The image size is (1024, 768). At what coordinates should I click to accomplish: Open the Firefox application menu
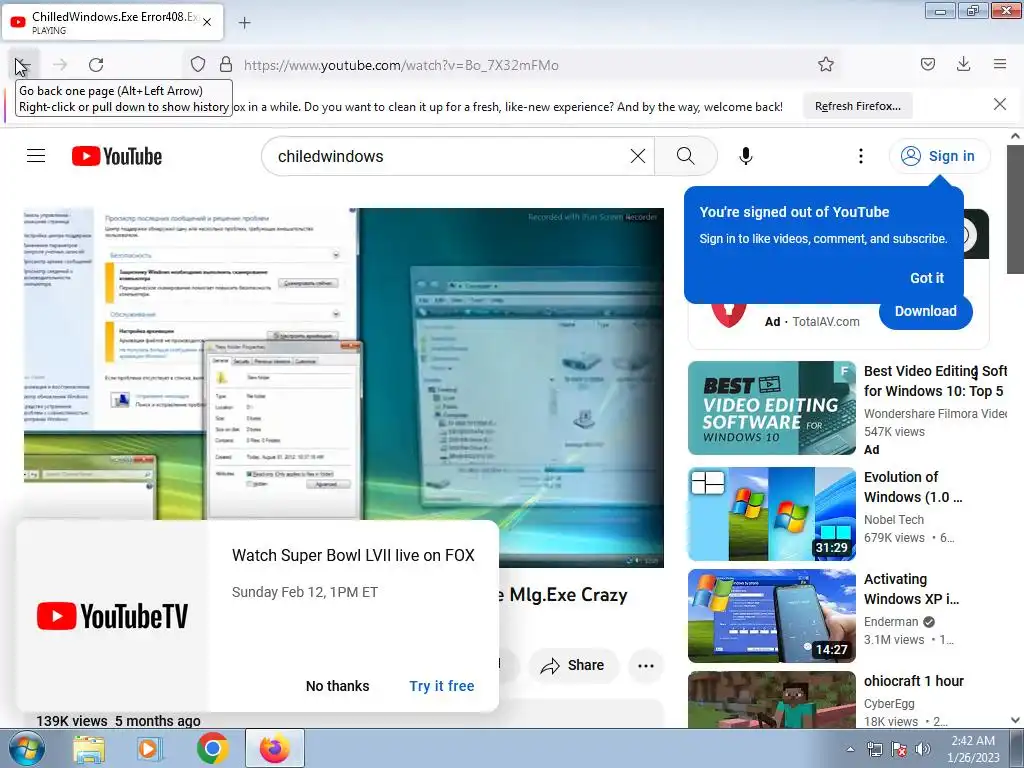click(1000, 64)
